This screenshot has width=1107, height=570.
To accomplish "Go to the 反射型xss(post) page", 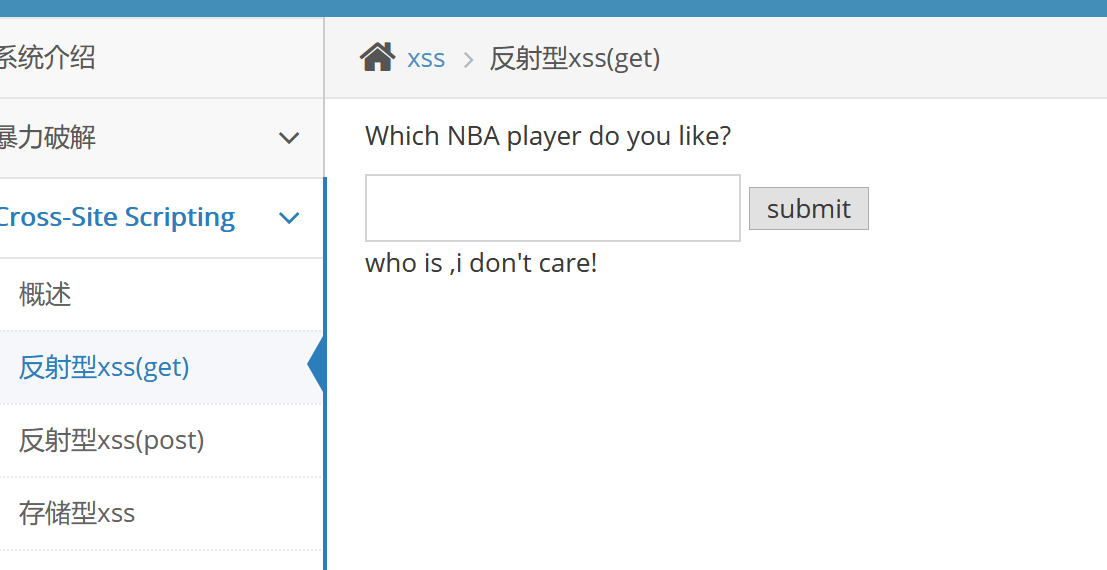I will [111, 440].
